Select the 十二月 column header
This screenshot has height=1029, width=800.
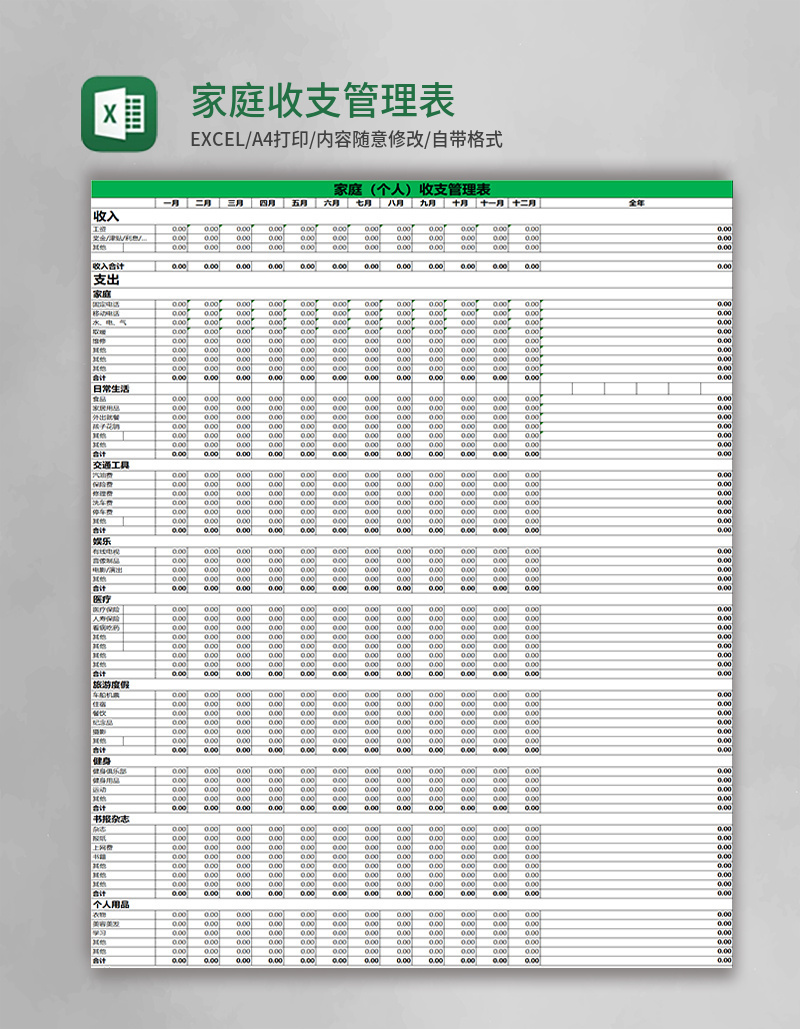tap(524, 203)
